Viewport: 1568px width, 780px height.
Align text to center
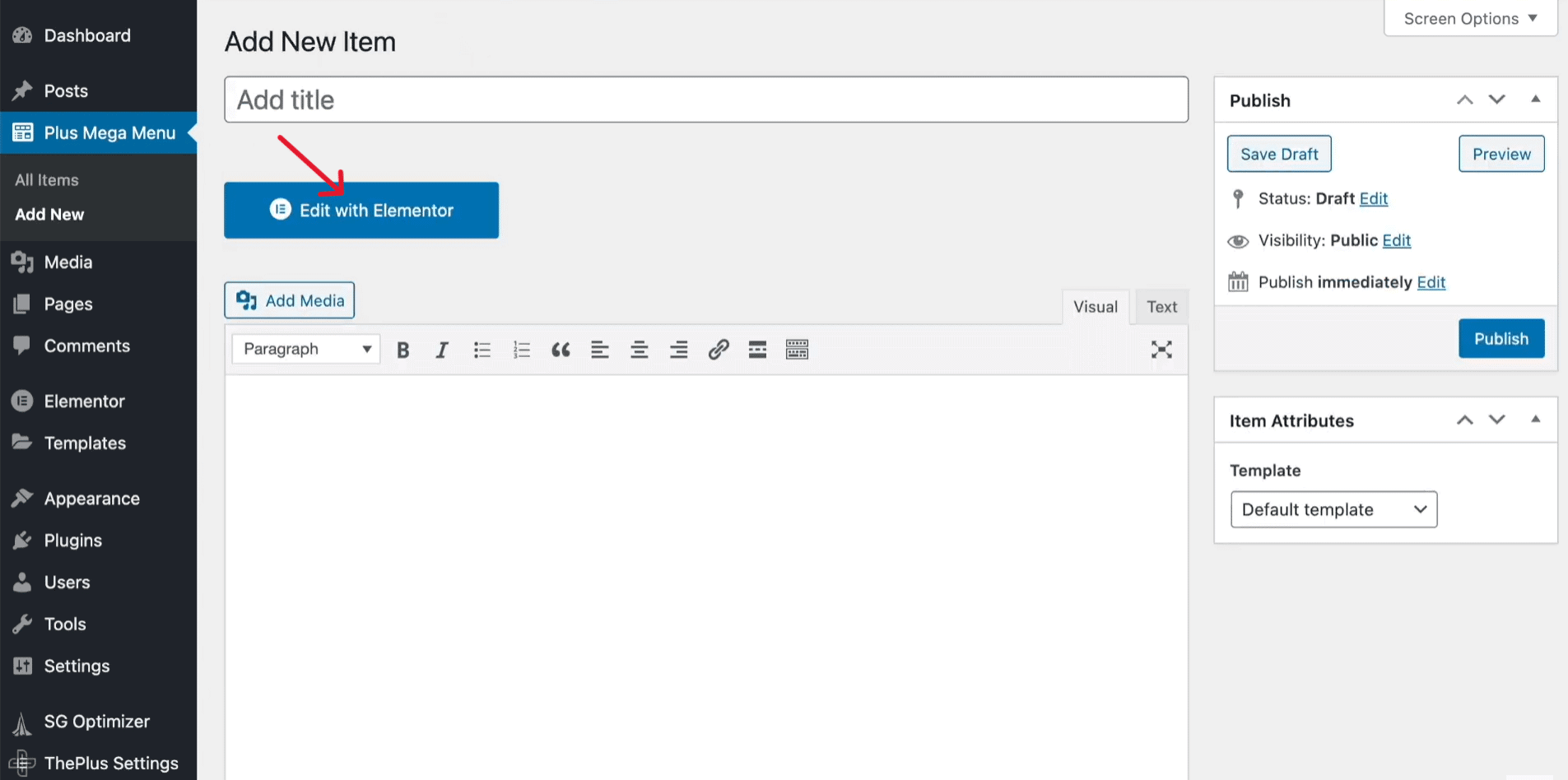pos(639,349)
